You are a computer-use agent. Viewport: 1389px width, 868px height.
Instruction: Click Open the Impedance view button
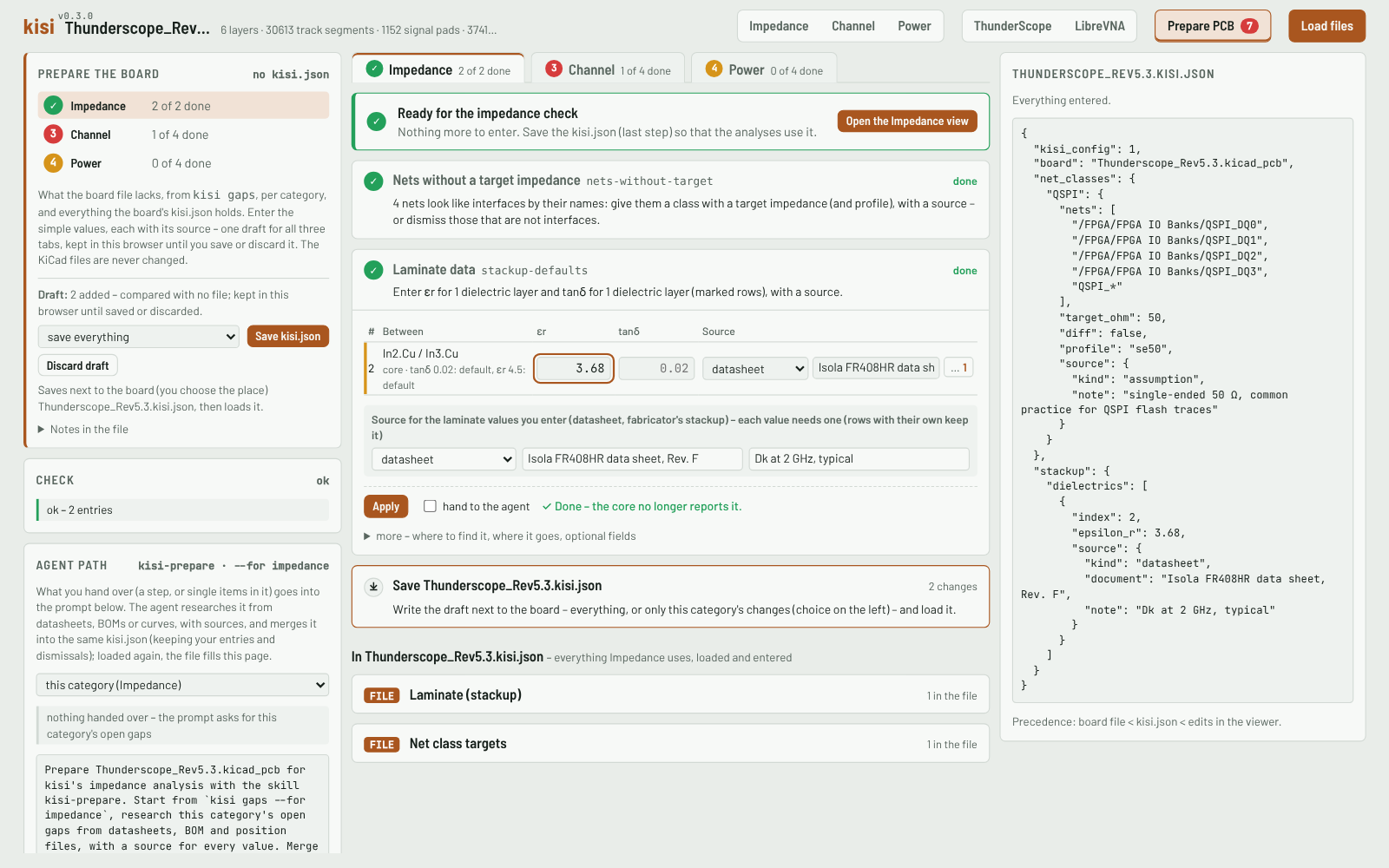click(907, 122)
